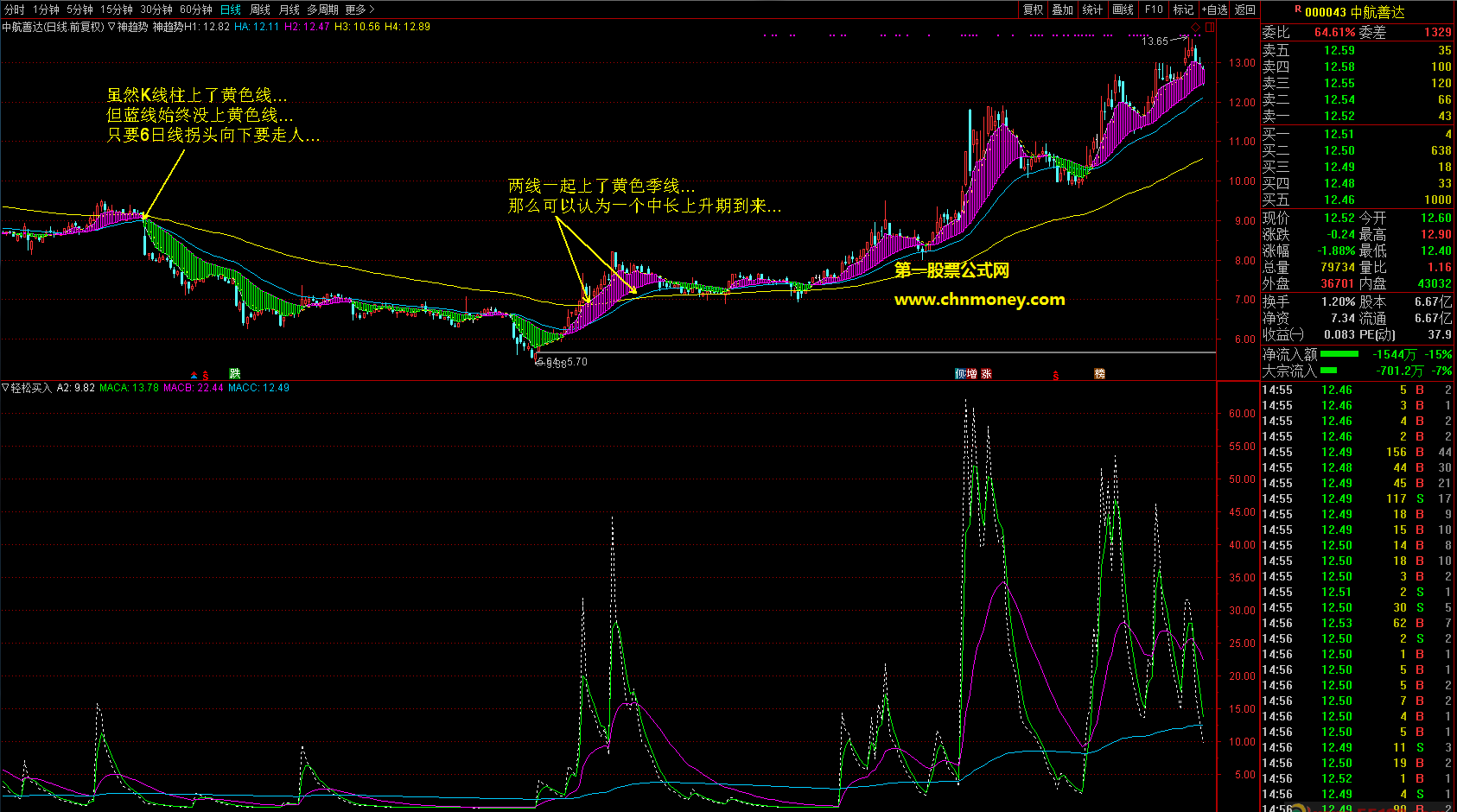This screenshot has width=1457, height=812.
Task: Open F10 company info
Action: coord(1154,10)
